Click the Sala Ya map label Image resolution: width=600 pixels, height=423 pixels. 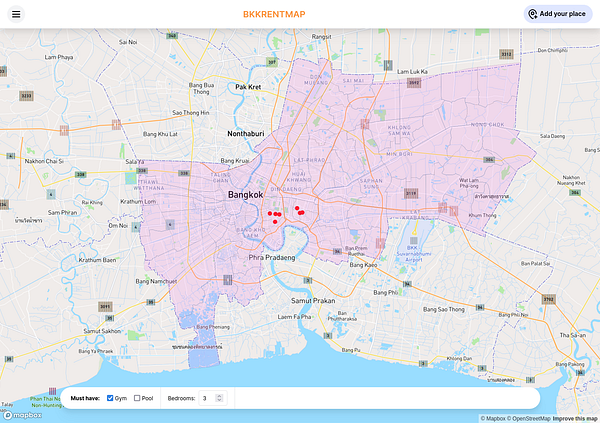click(x=135, y=162)
